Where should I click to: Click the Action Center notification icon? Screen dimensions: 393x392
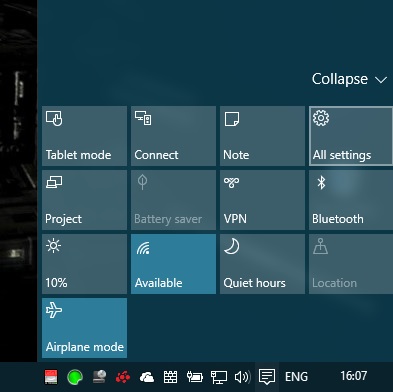click(267, 377)
